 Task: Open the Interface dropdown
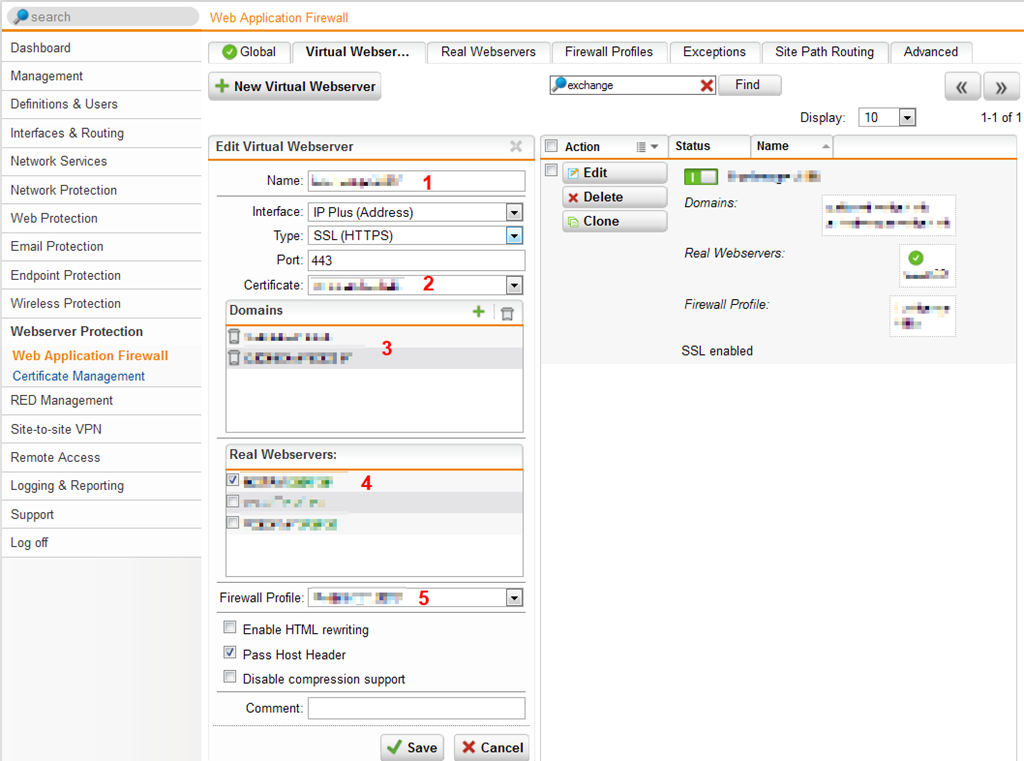(x=514, y=212)
